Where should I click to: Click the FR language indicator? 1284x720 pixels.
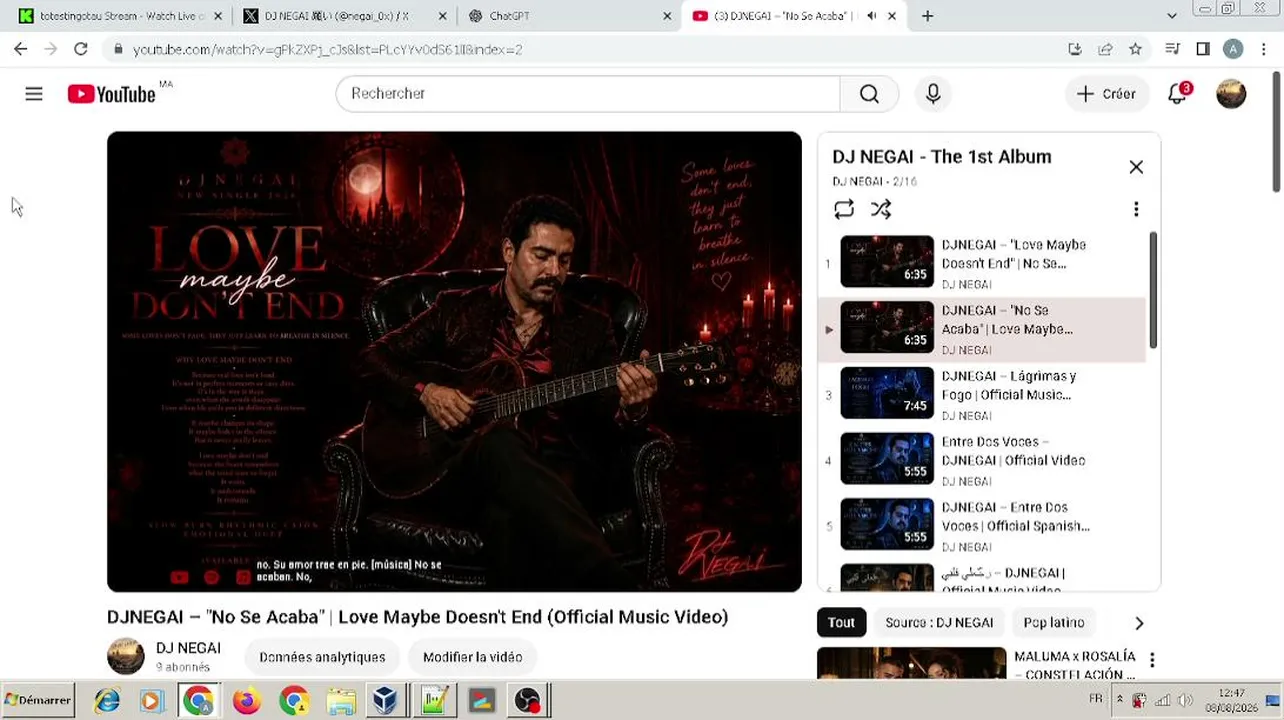(1096, 699)
